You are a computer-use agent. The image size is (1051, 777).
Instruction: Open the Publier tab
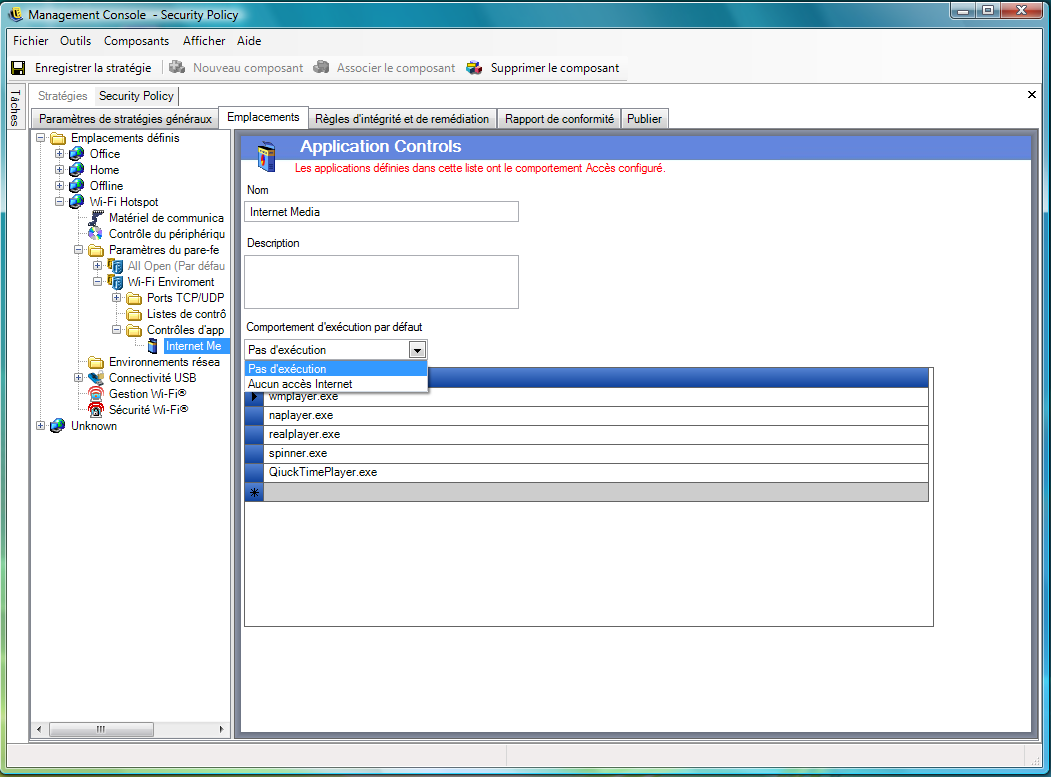click(x=644, y=119)
